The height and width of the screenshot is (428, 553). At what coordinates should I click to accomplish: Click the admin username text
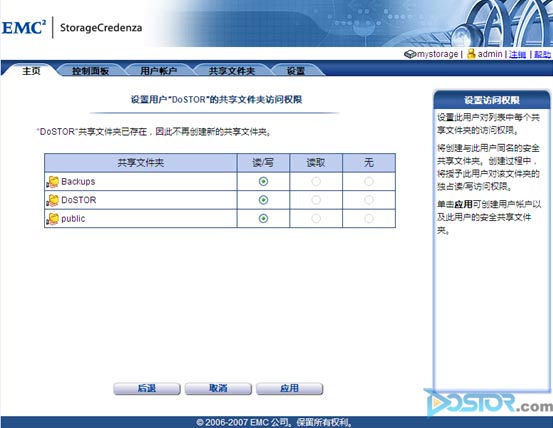click(x=490, y=54)
